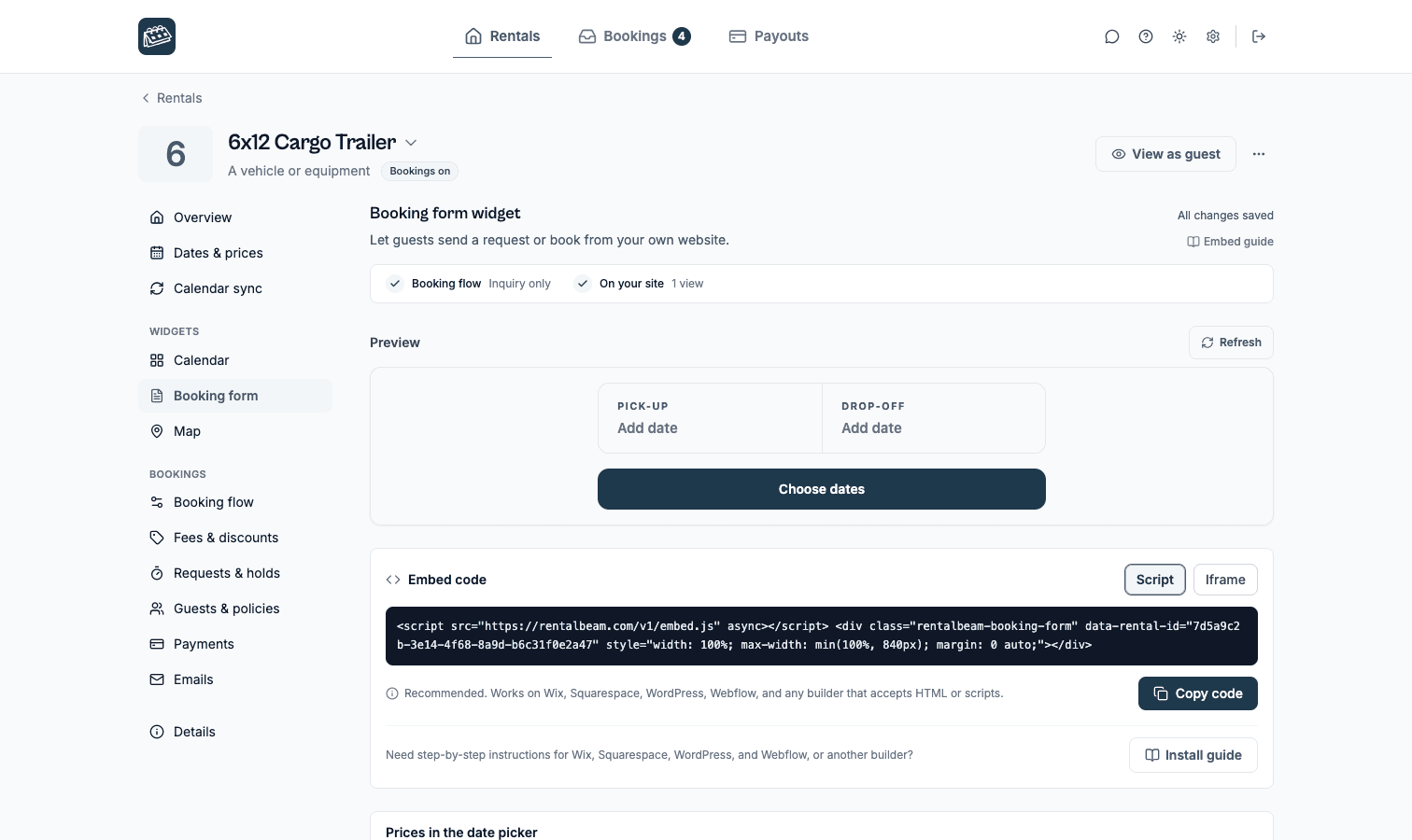Open the Map widget page
1412x840 pixels.
(235, 431)
